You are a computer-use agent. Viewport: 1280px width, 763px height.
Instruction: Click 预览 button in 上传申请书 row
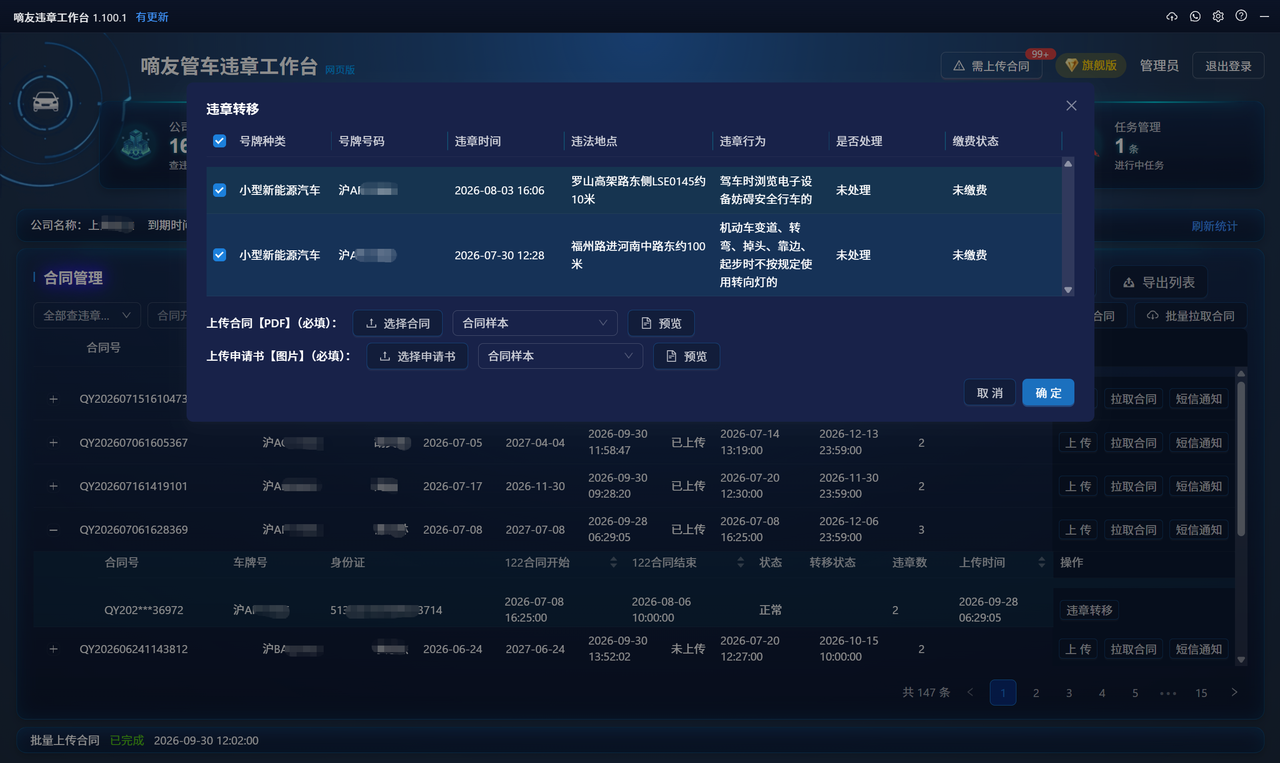click(x=686, y=356)
